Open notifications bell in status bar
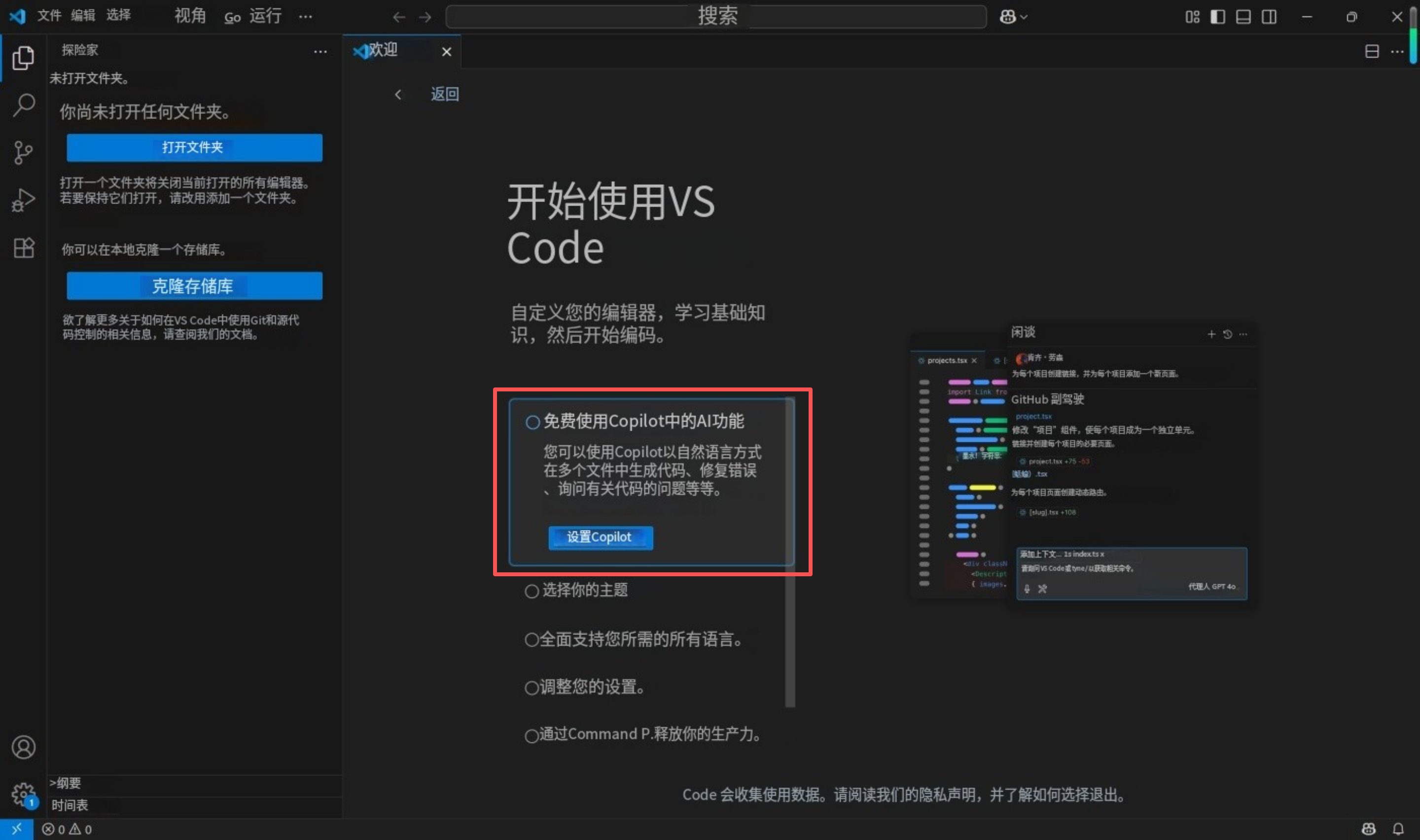 coord(1398,829)
